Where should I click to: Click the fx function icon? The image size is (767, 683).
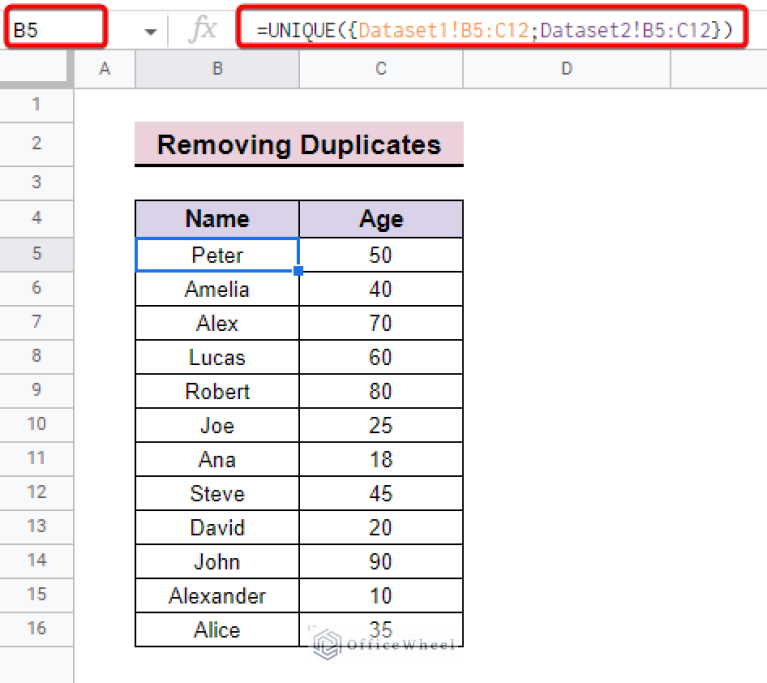click(202, 30)
